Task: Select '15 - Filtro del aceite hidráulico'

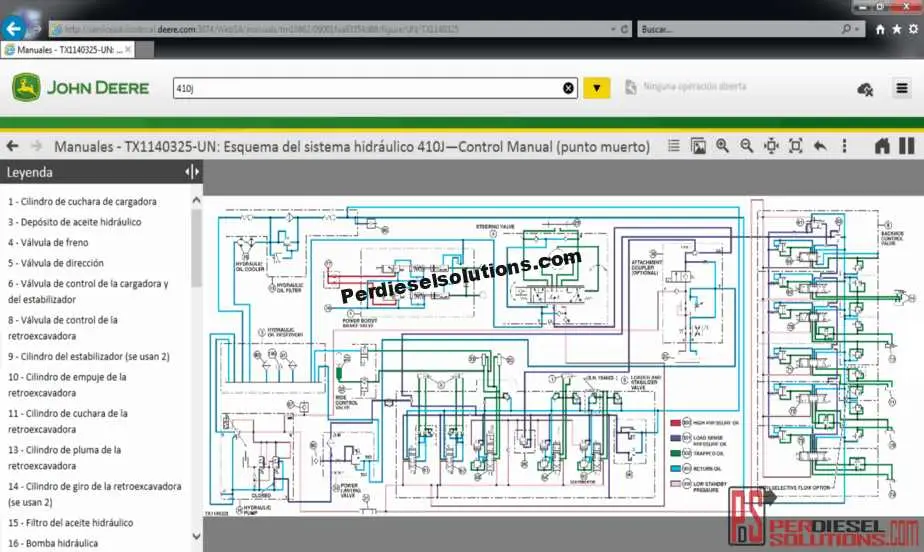Action: 71,523
